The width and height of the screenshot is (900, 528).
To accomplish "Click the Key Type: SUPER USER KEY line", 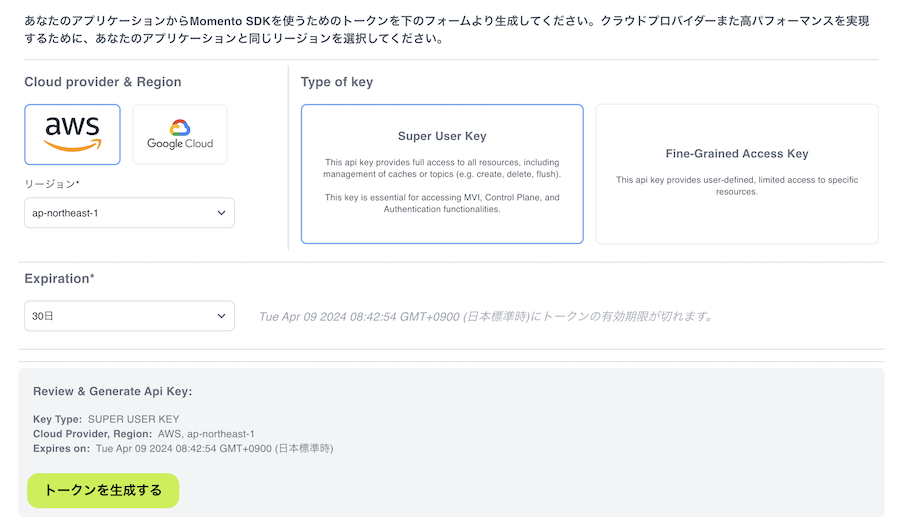I will [106, 419].
